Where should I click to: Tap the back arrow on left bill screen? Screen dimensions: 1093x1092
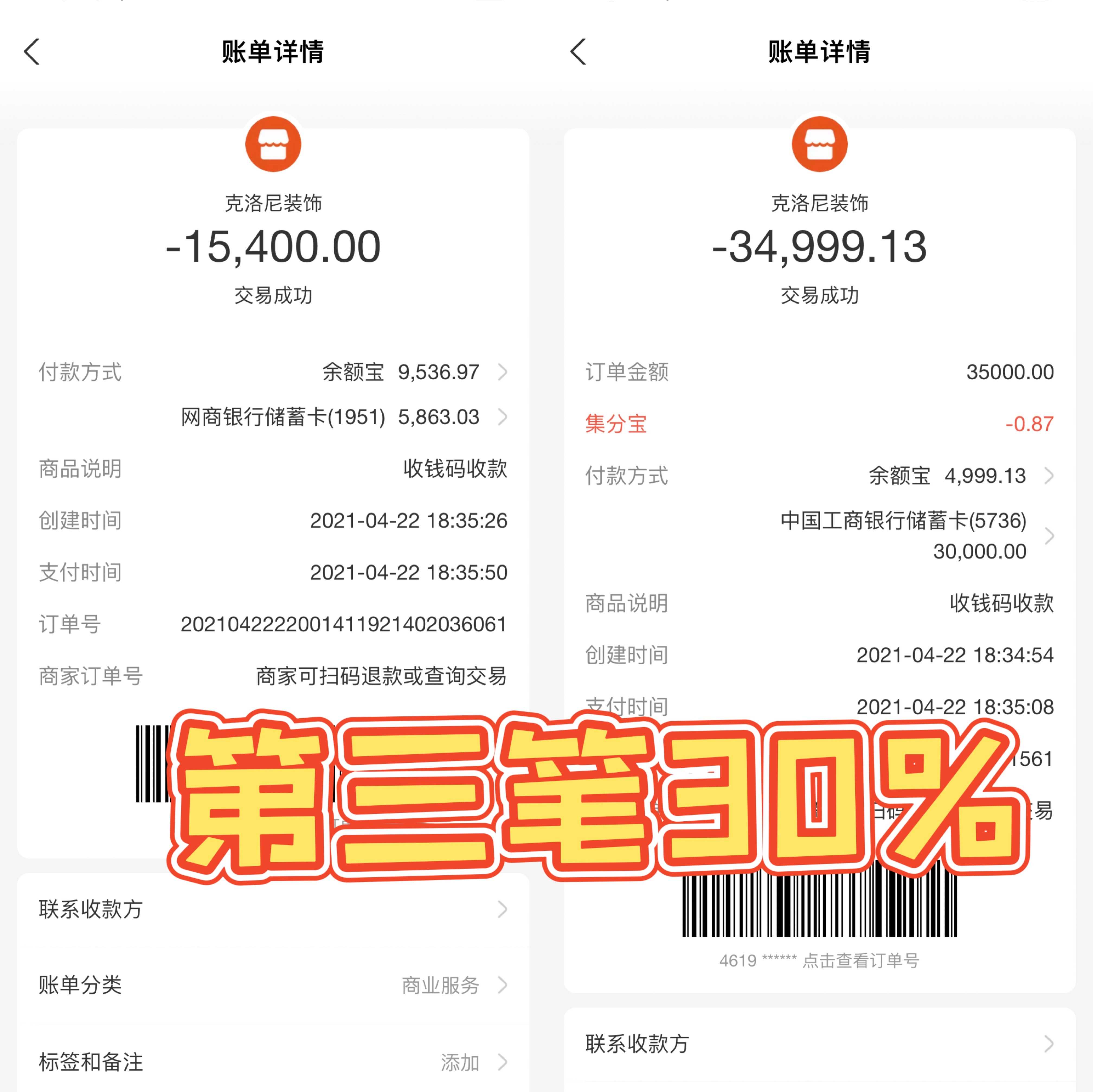pyautogui.click(x=32, y=52)
